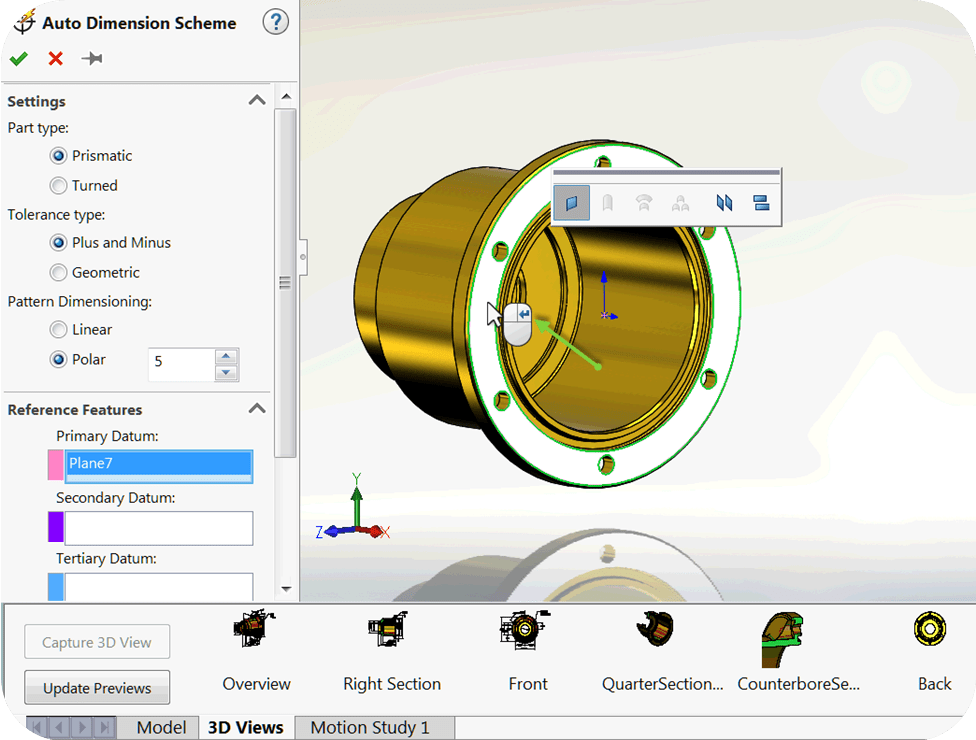Open help with the question mark icon
Viewport: 976px width, 740px height.
275,22
